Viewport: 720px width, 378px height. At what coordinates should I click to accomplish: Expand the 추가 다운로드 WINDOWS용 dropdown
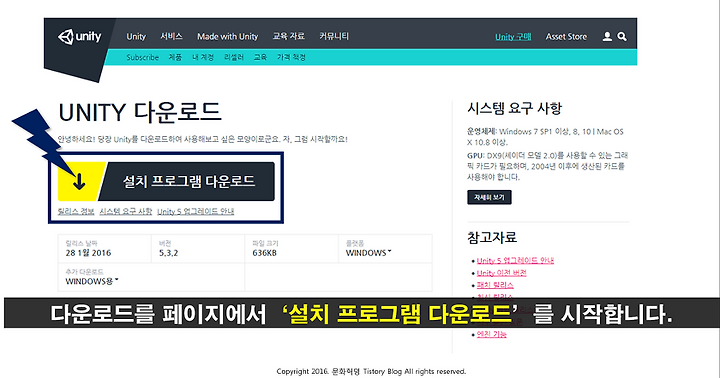[92, 281]
